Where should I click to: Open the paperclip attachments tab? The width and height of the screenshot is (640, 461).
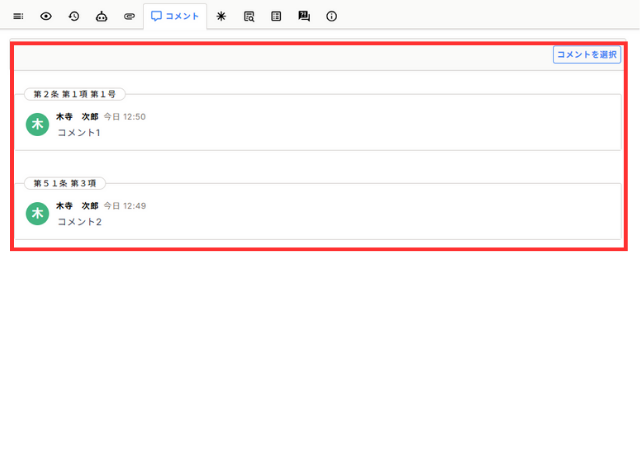(129, 16)
